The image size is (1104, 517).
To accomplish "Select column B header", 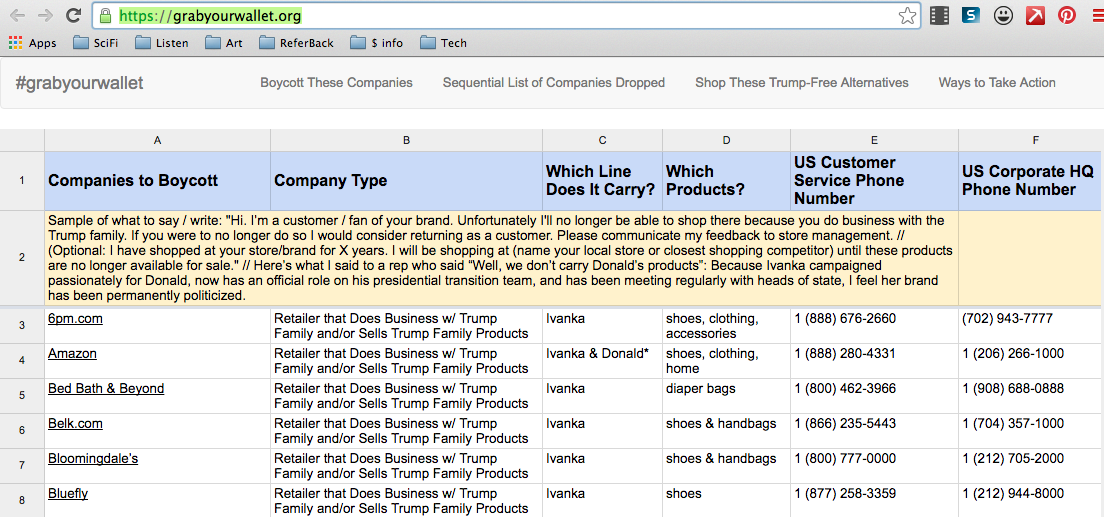I will point(406,140).
